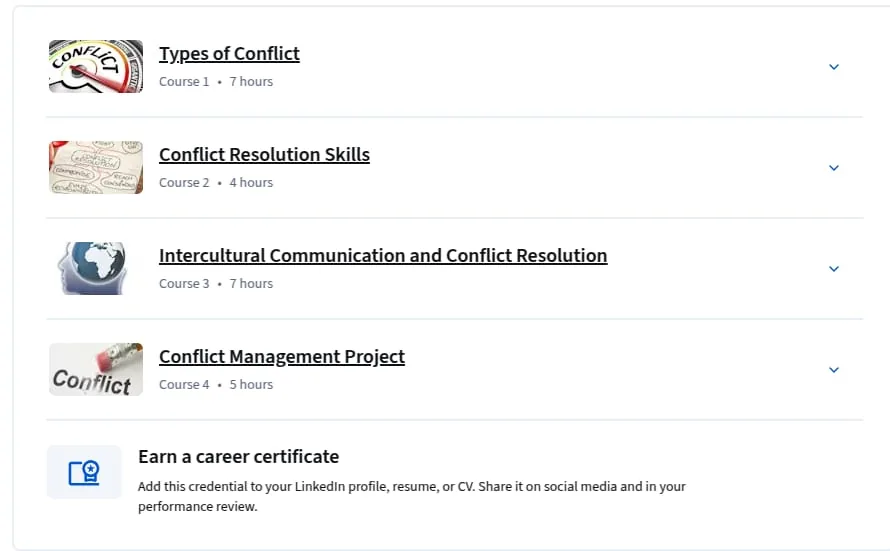
Task: Open the Conflict Management Project link
Action: pos(282,356)
